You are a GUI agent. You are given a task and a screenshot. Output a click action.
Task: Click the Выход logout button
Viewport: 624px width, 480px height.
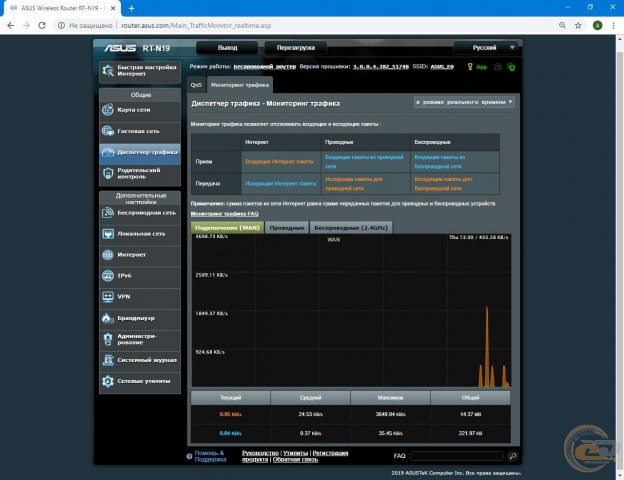pos(227,48)
